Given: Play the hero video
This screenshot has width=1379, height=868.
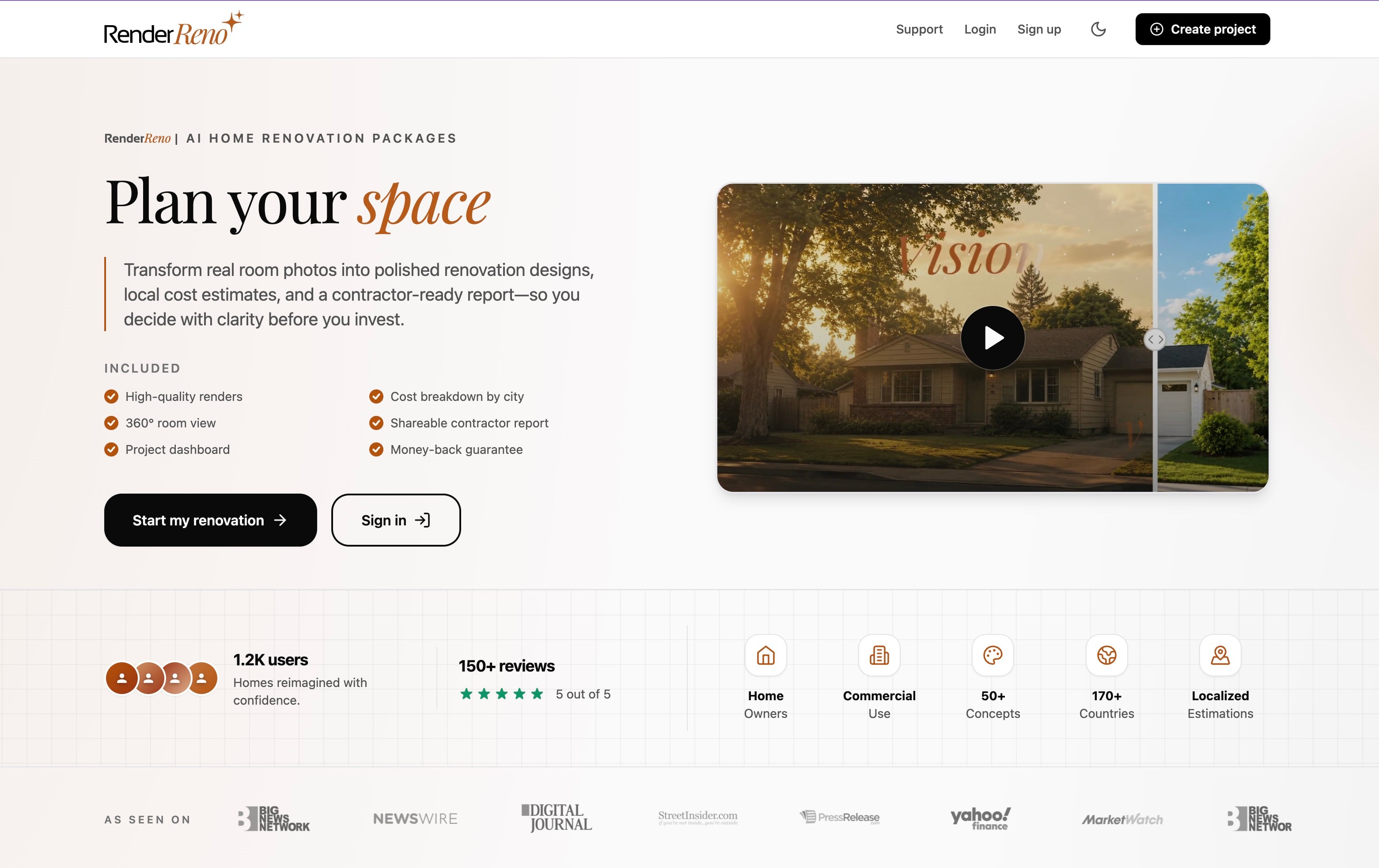Looking at the screenshot, I should tap(992, 338).
